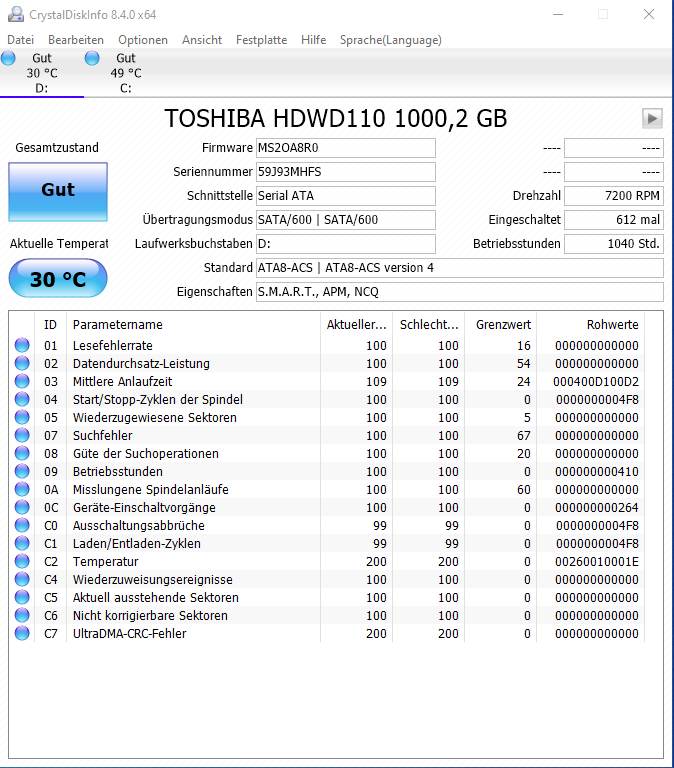Open the Ansicht menu
Image resolution: width=674 pixels, height=768 pixels.
click(202, 40)
